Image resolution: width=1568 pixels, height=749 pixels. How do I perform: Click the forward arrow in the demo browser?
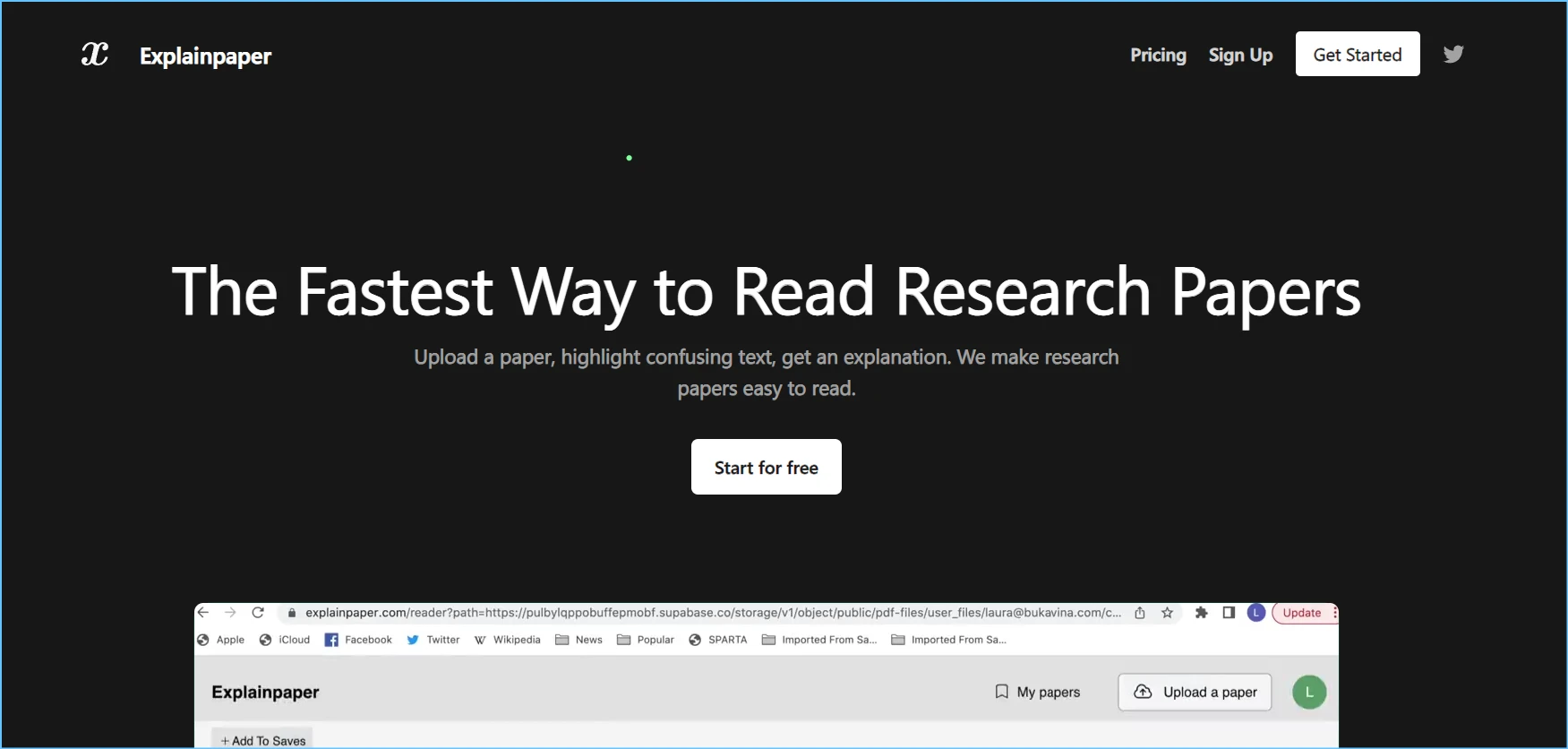(x=230, y=613)
